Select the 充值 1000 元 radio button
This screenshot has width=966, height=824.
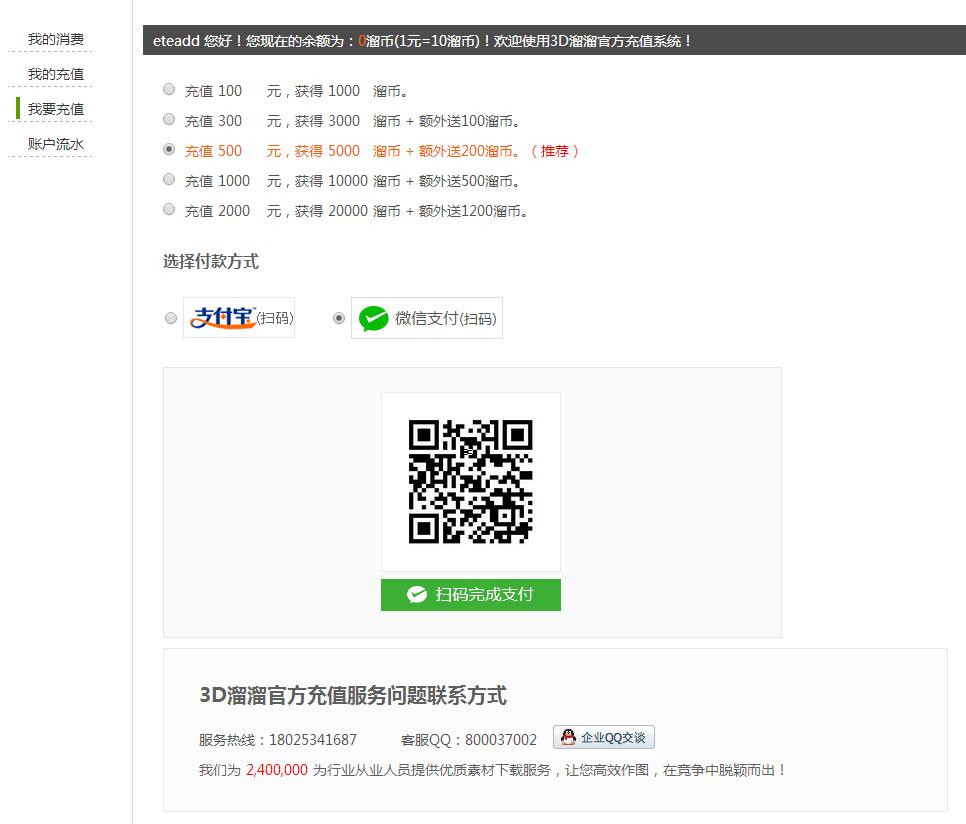click(x=169, y=179)
